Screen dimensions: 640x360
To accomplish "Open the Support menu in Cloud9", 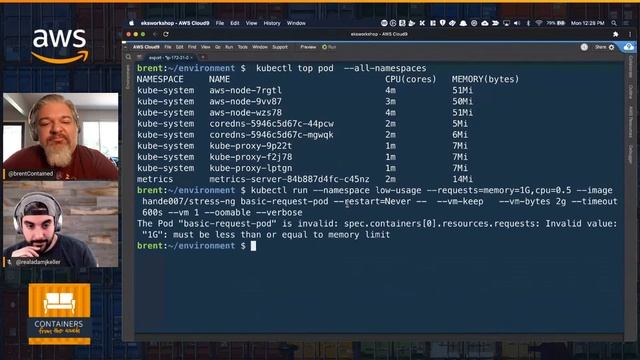I will click(280, 47).
